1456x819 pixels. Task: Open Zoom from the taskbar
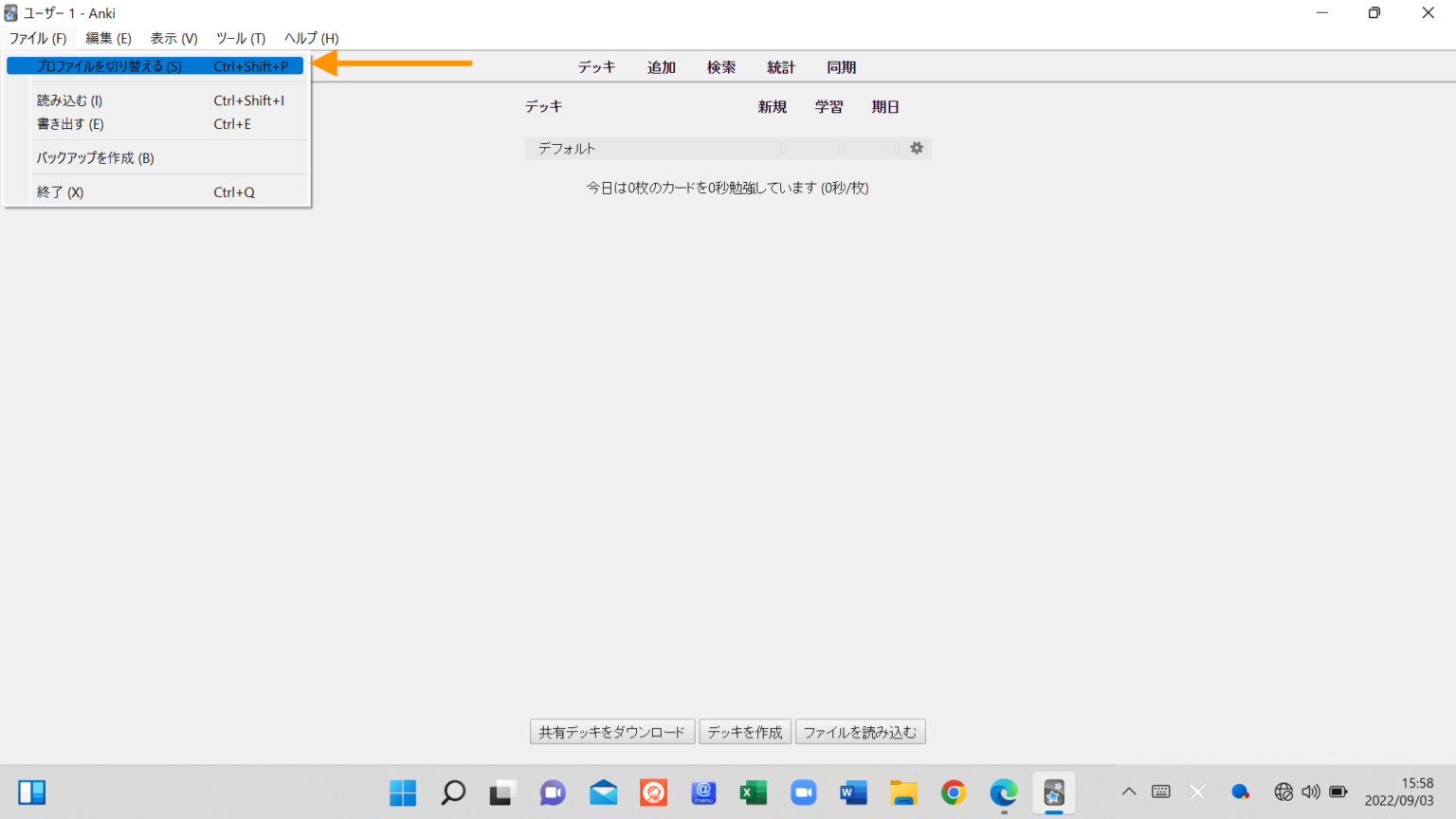tap(804, 792)
